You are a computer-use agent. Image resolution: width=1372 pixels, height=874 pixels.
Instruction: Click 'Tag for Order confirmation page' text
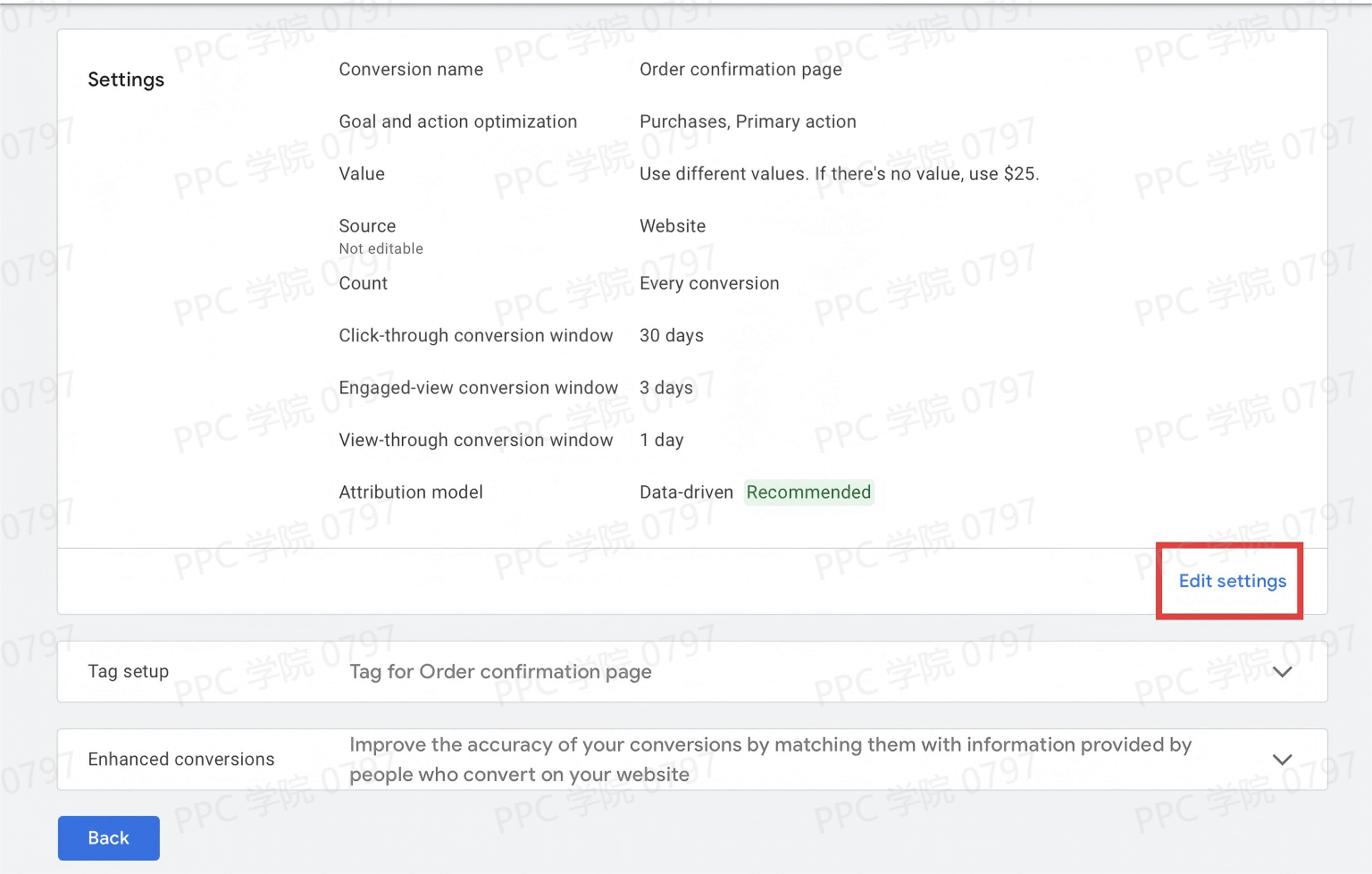(x=500, y=671)
